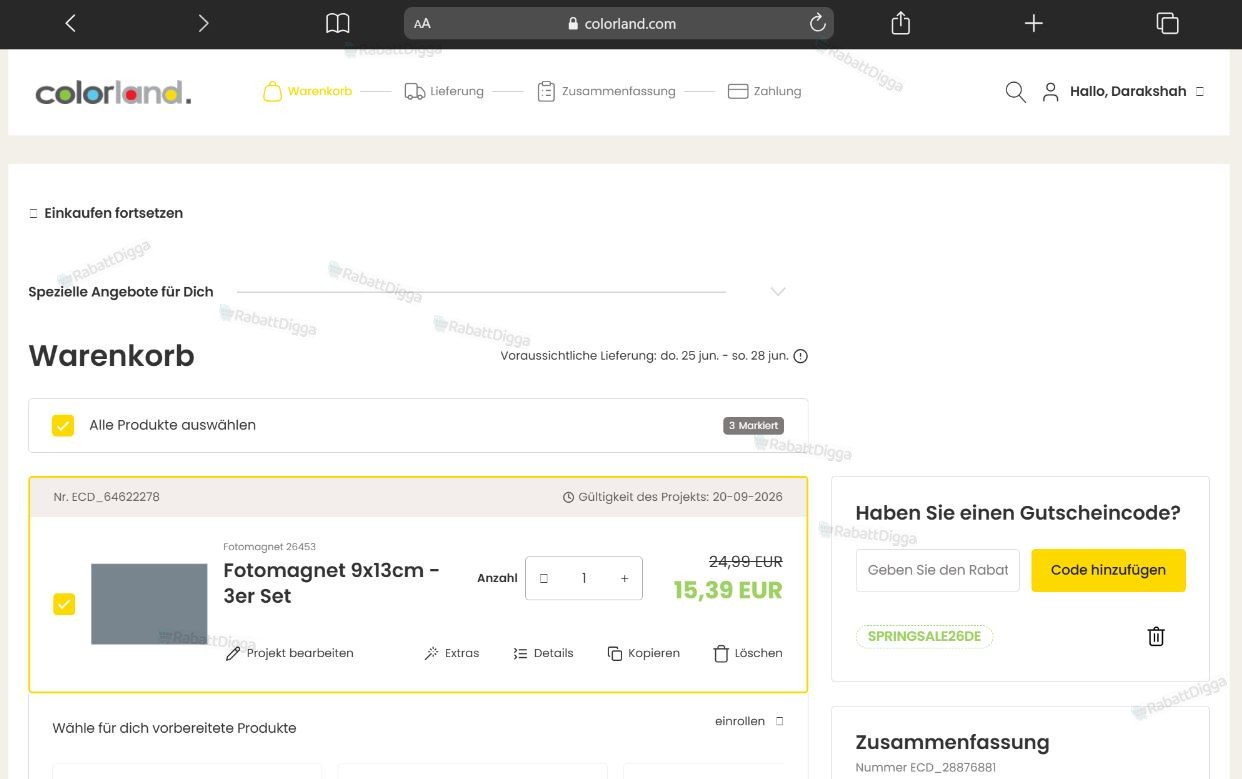Select the Zahlung checkout step
The width and height of the screenshot is (1242, 779).
764,91
